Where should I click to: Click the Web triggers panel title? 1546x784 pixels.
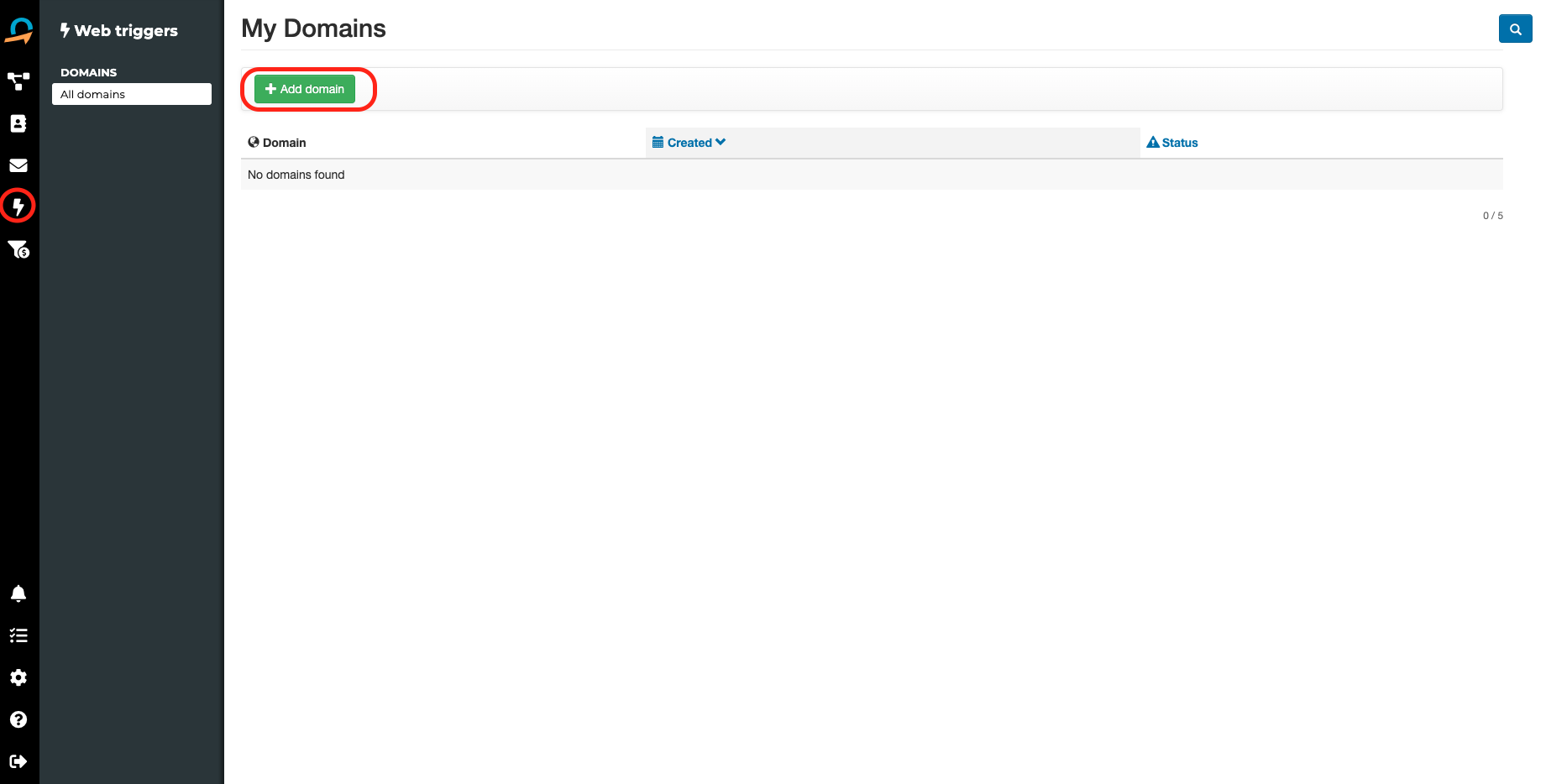(x=119, y=30)
